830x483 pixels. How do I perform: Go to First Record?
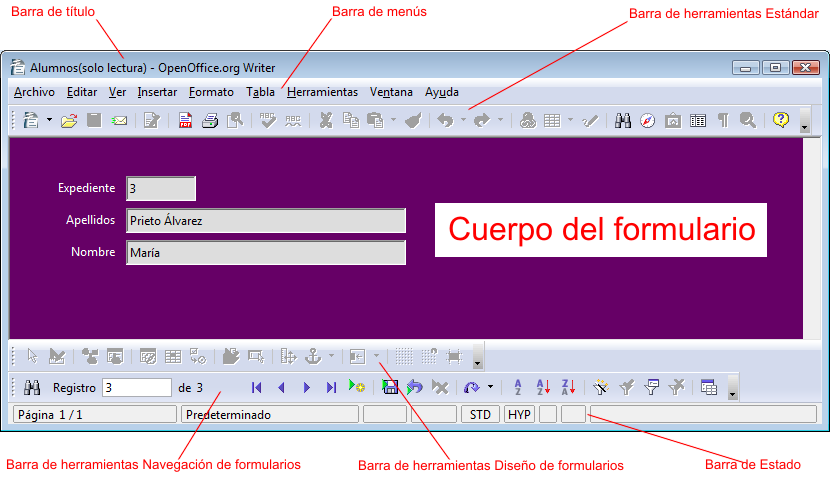[x=257, y=388]
